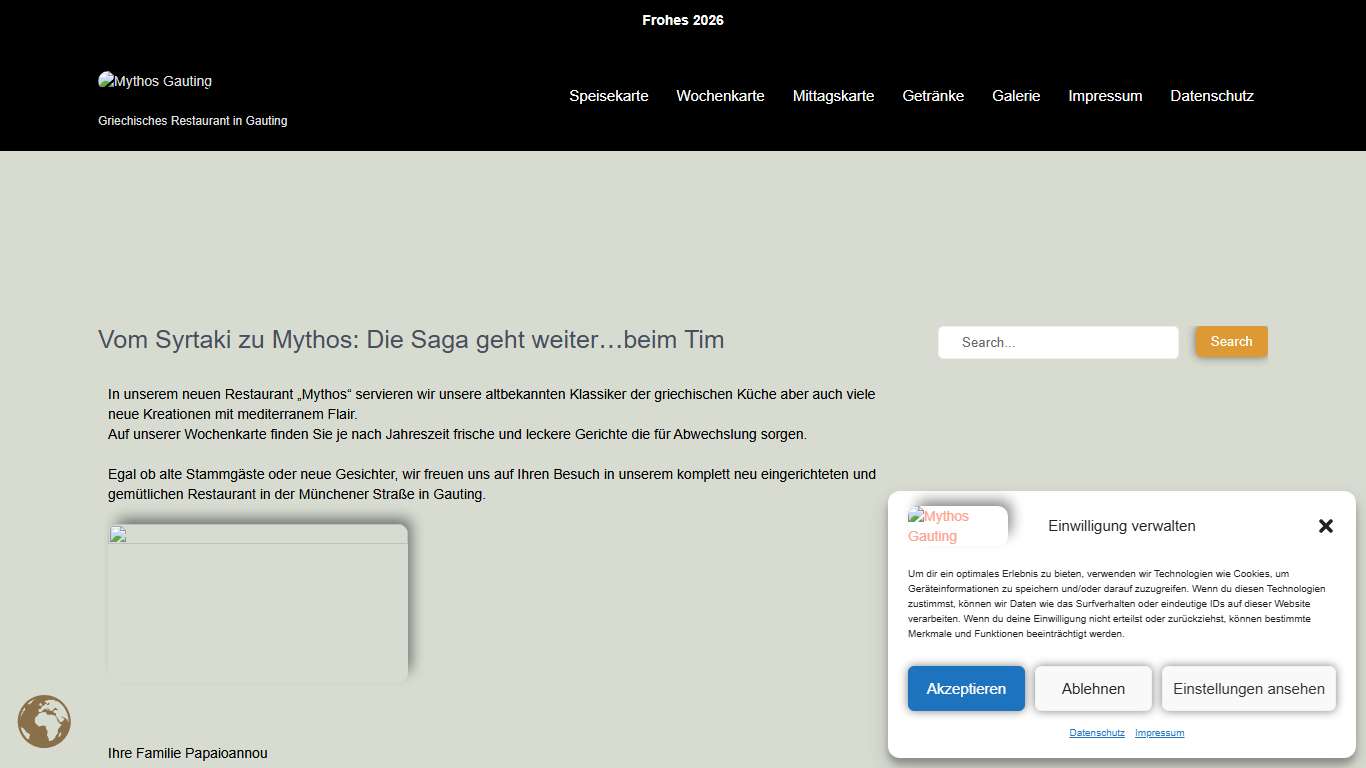Close the consent dialog with X
Screen dimensions: 1366x768
(1325, 526)
